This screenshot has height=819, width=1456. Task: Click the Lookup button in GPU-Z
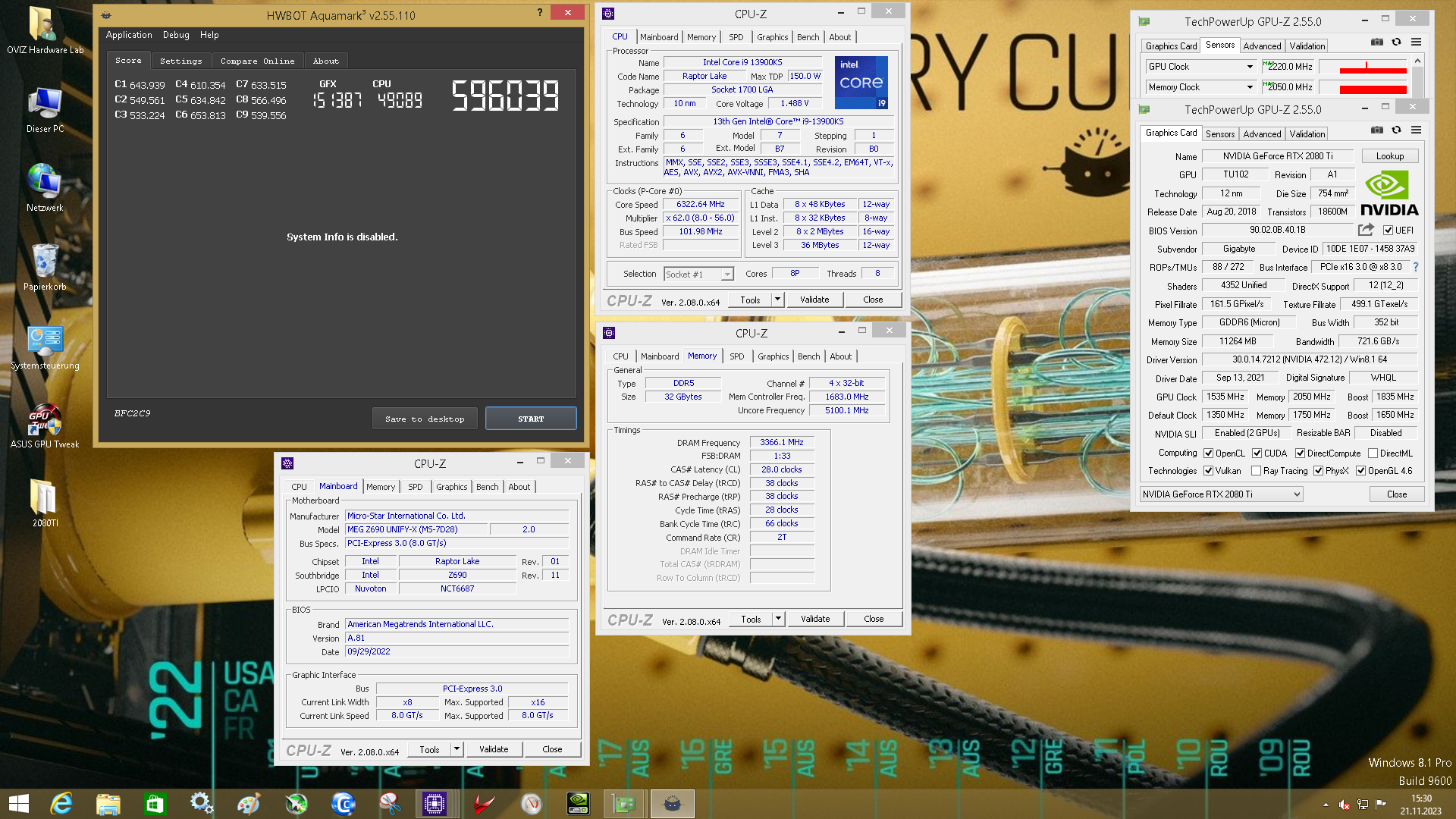coord(1390,156)
